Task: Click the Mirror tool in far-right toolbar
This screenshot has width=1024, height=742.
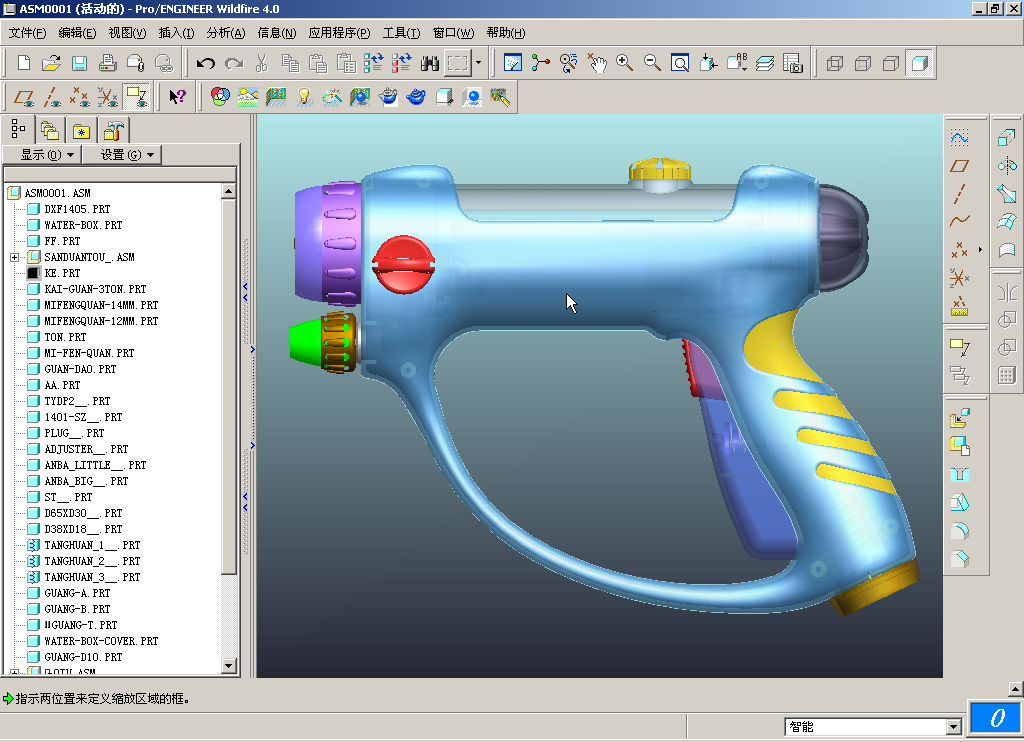Action: click(x=1007, y=165)
